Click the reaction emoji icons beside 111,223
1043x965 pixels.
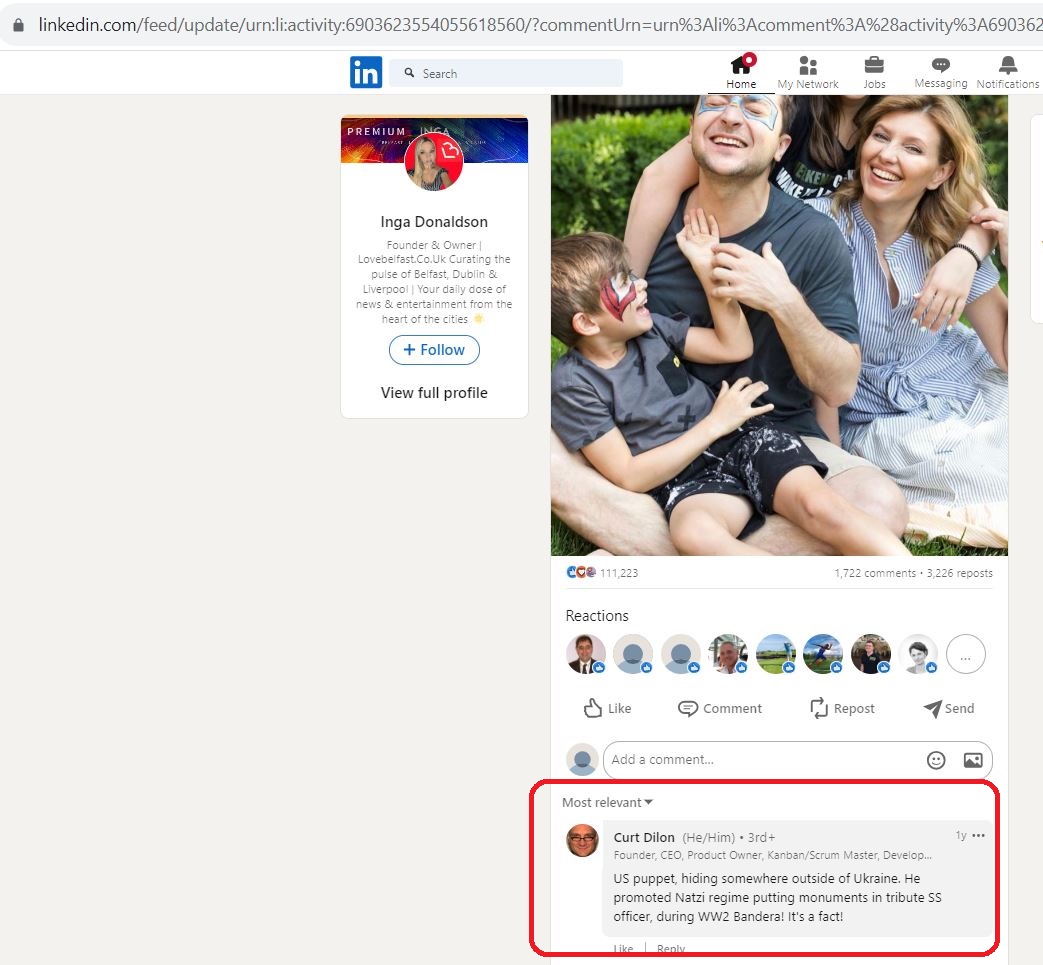click(581, 572)
